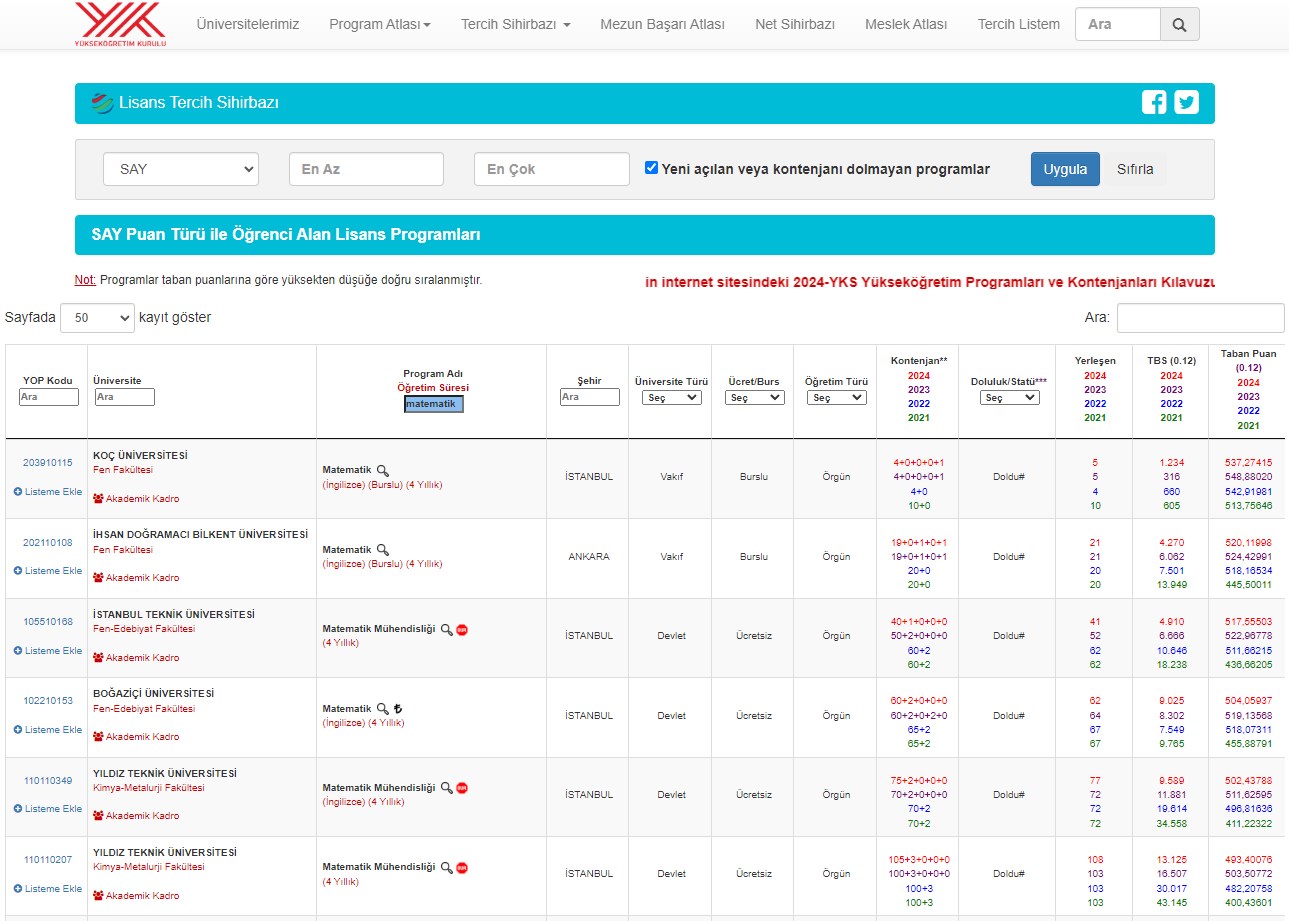The image size is (1289, 921).
Task: Click 'KOÇ ÜNİVERSİTESİ' university name
Action: [140, 456]
